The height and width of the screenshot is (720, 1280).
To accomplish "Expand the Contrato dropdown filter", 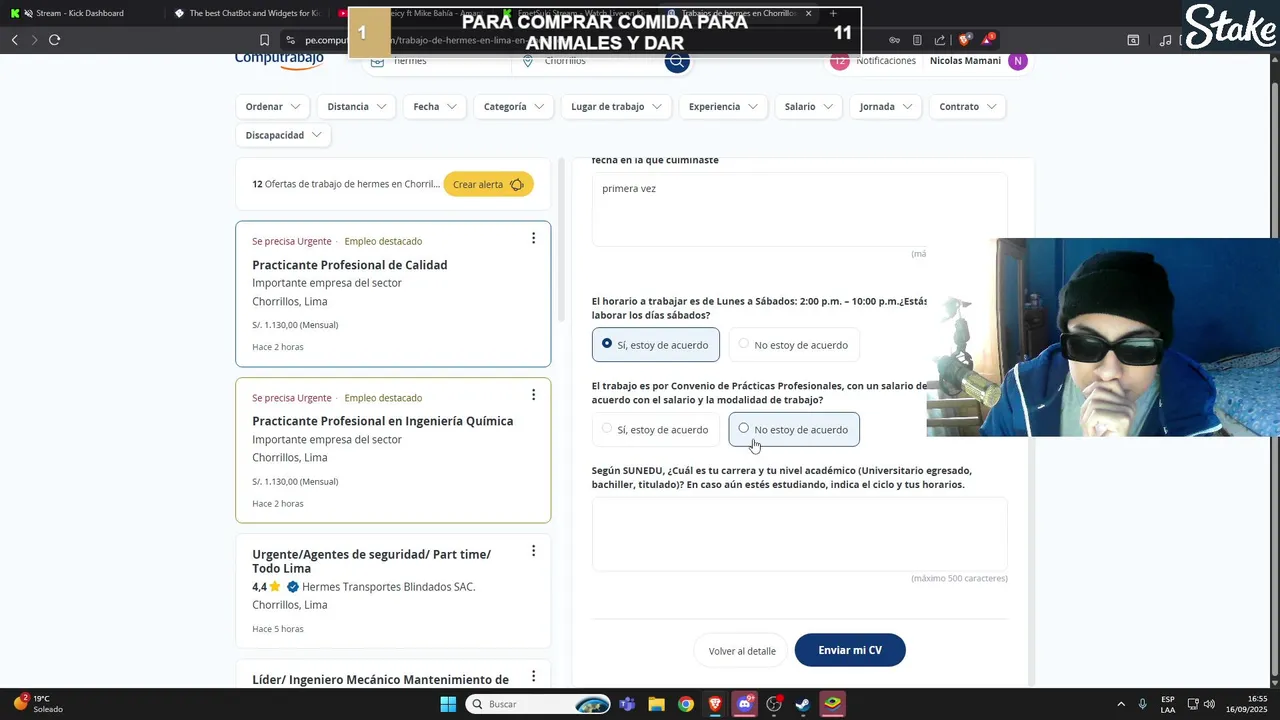I will coord(967,107).
